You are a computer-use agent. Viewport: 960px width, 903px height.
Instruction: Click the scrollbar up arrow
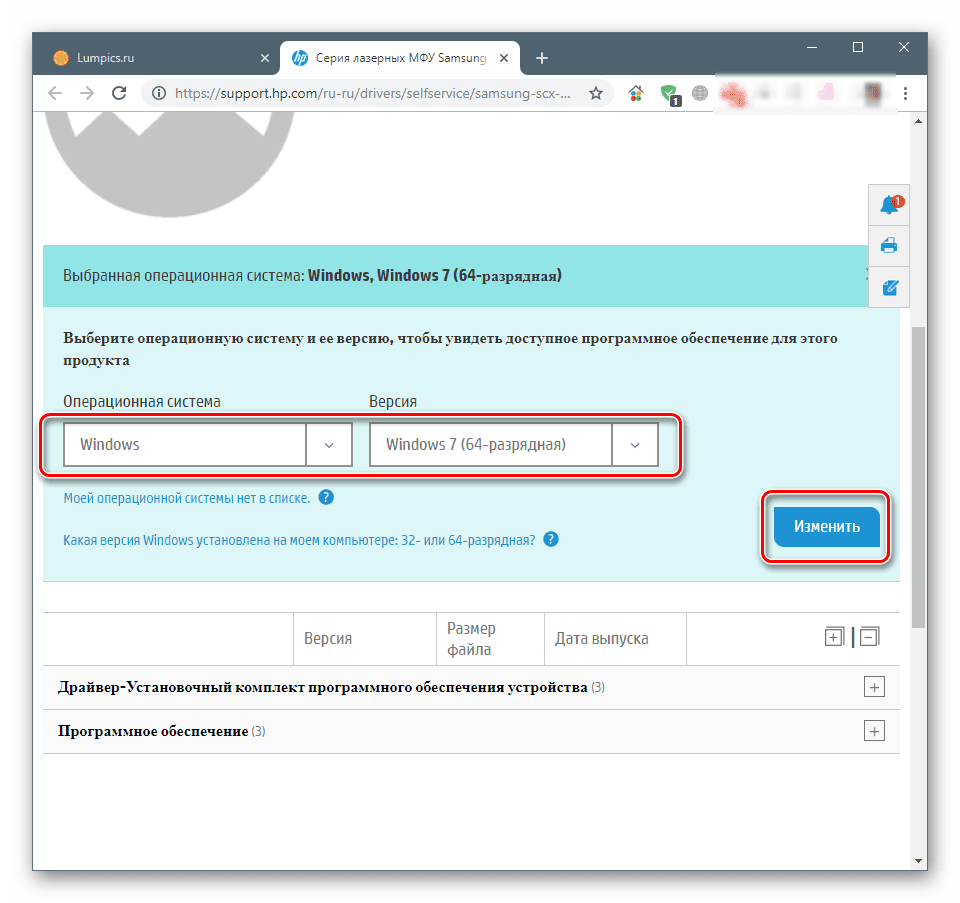tap(918, 121)
